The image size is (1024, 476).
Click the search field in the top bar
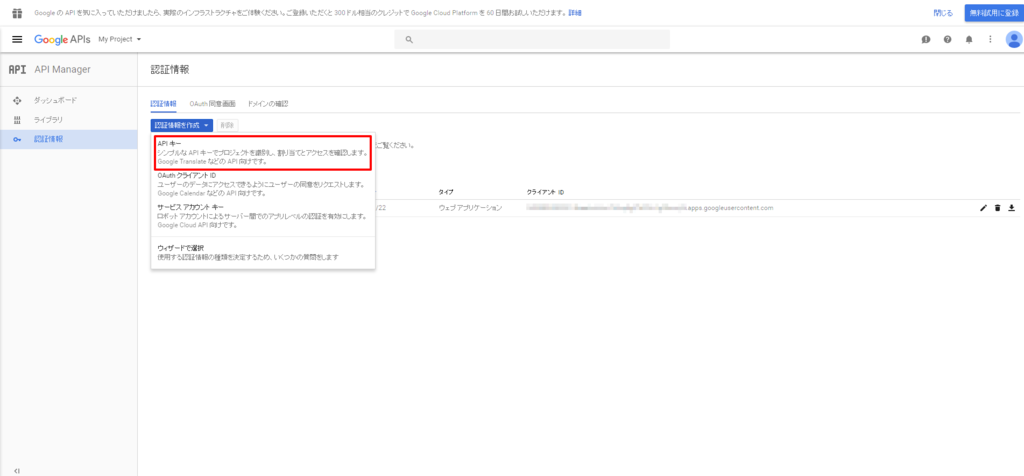tap(532, 39)
